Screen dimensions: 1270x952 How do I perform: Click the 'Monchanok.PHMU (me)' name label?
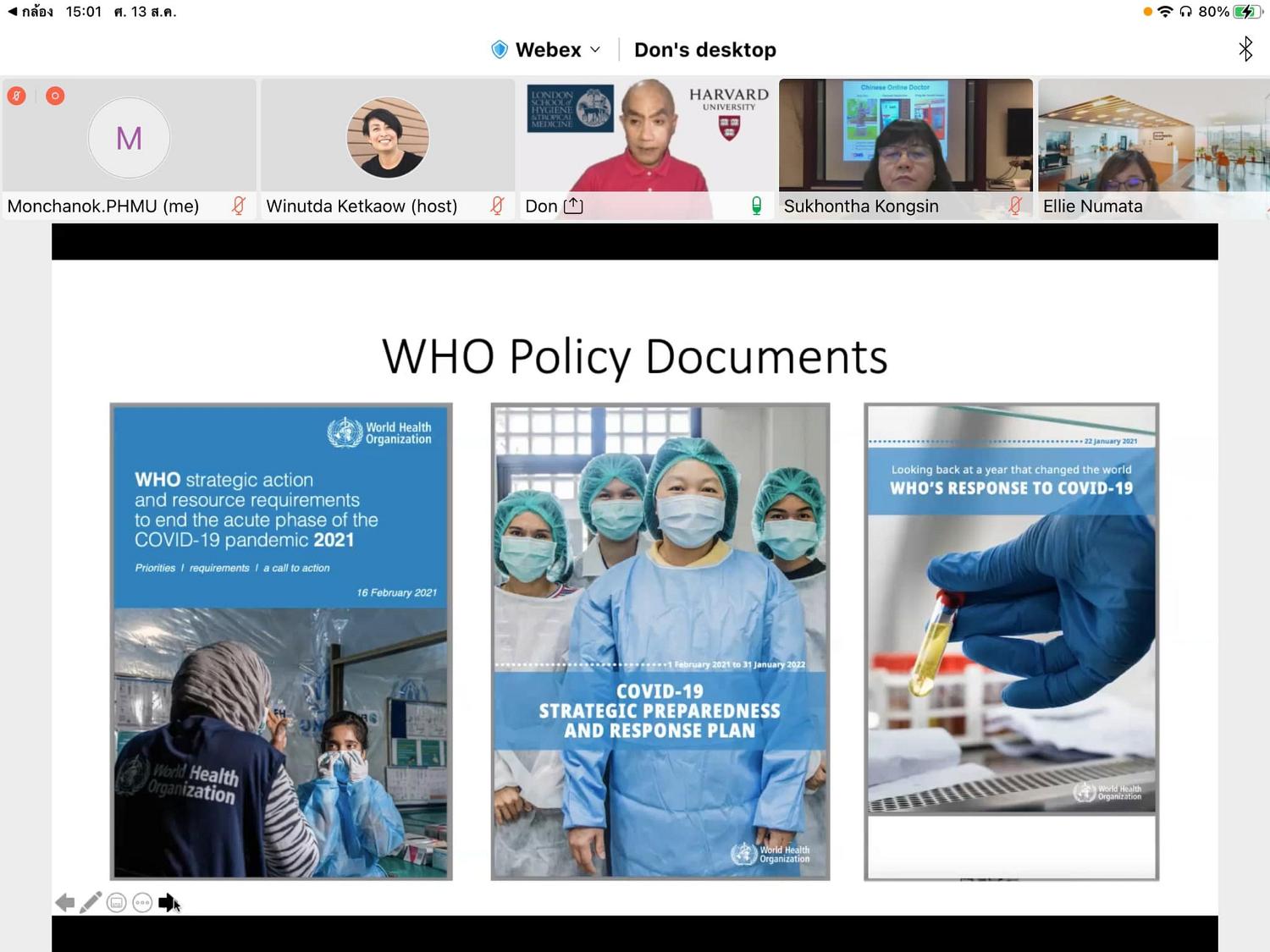coord(103,206)
